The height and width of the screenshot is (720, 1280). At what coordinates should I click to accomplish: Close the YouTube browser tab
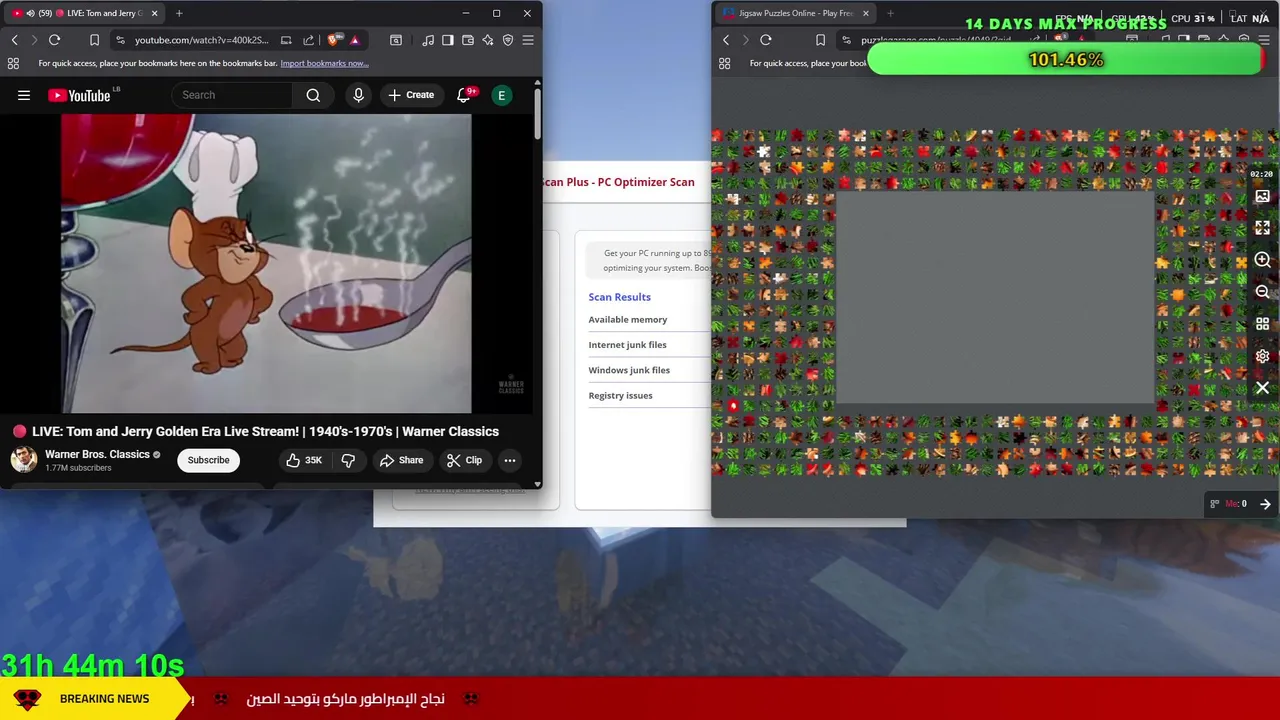154,13
